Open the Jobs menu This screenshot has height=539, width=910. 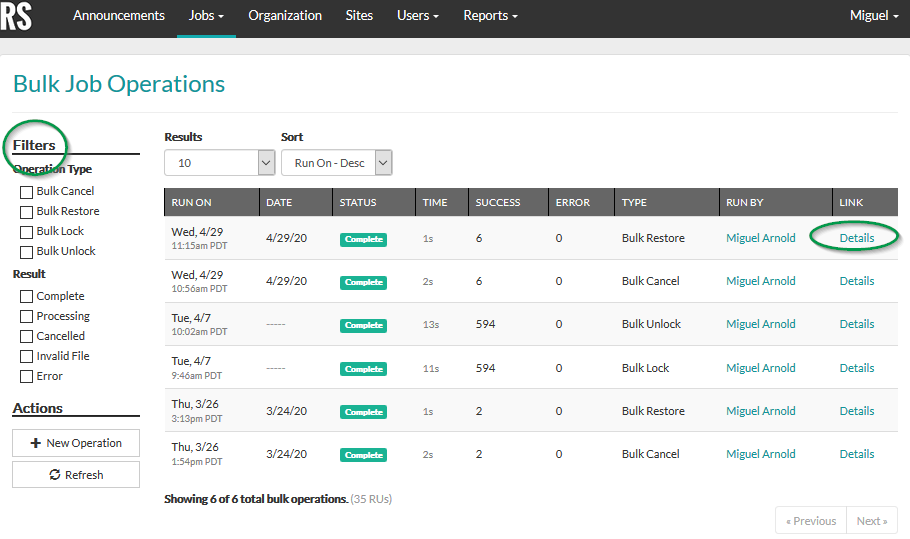(206, 16)
